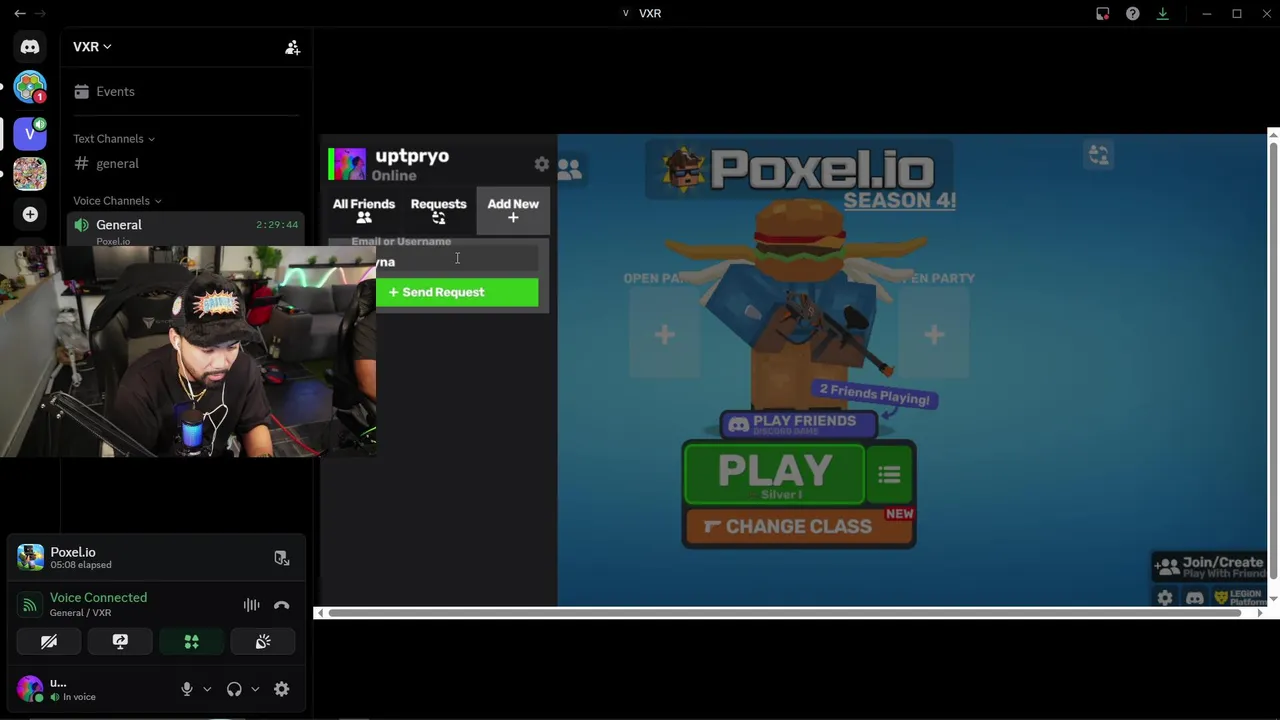Click the vertical scrollbar beside the game
The height and width of the screenshot is (720, 1280).
(x=1273, y=360)
